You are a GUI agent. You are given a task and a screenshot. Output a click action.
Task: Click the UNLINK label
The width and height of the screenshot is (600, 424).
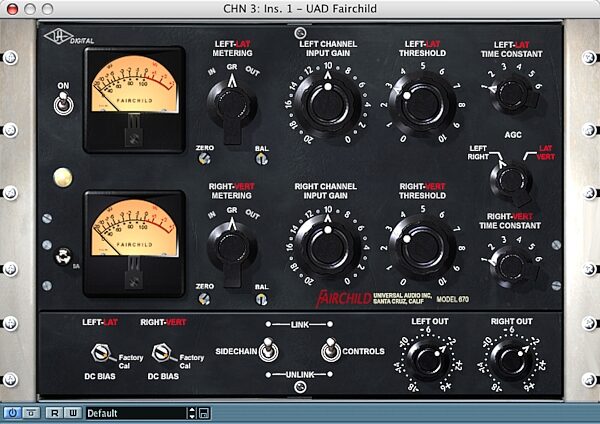[x=300, y=375]
